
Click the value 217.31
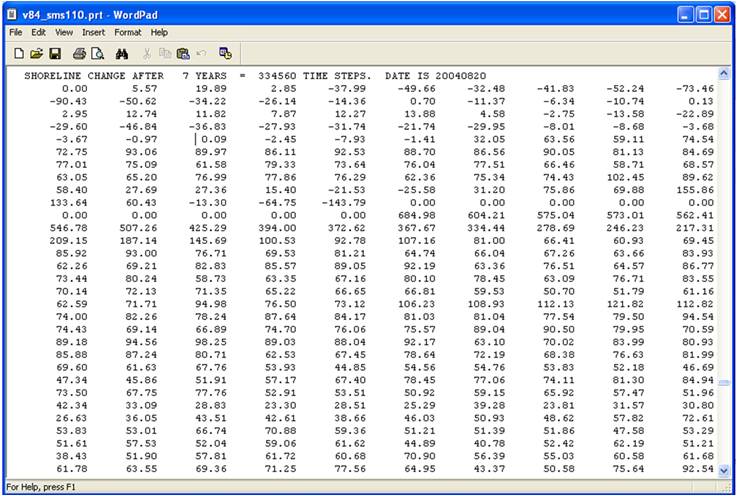pyautogui.click(x=695, y=228)
